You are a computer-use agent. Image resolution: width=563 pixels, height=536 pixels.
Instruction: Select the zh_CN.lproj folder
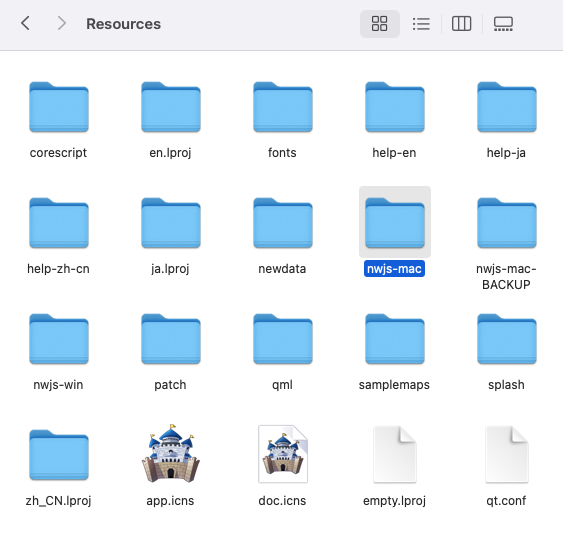click(x=59, y=455)
